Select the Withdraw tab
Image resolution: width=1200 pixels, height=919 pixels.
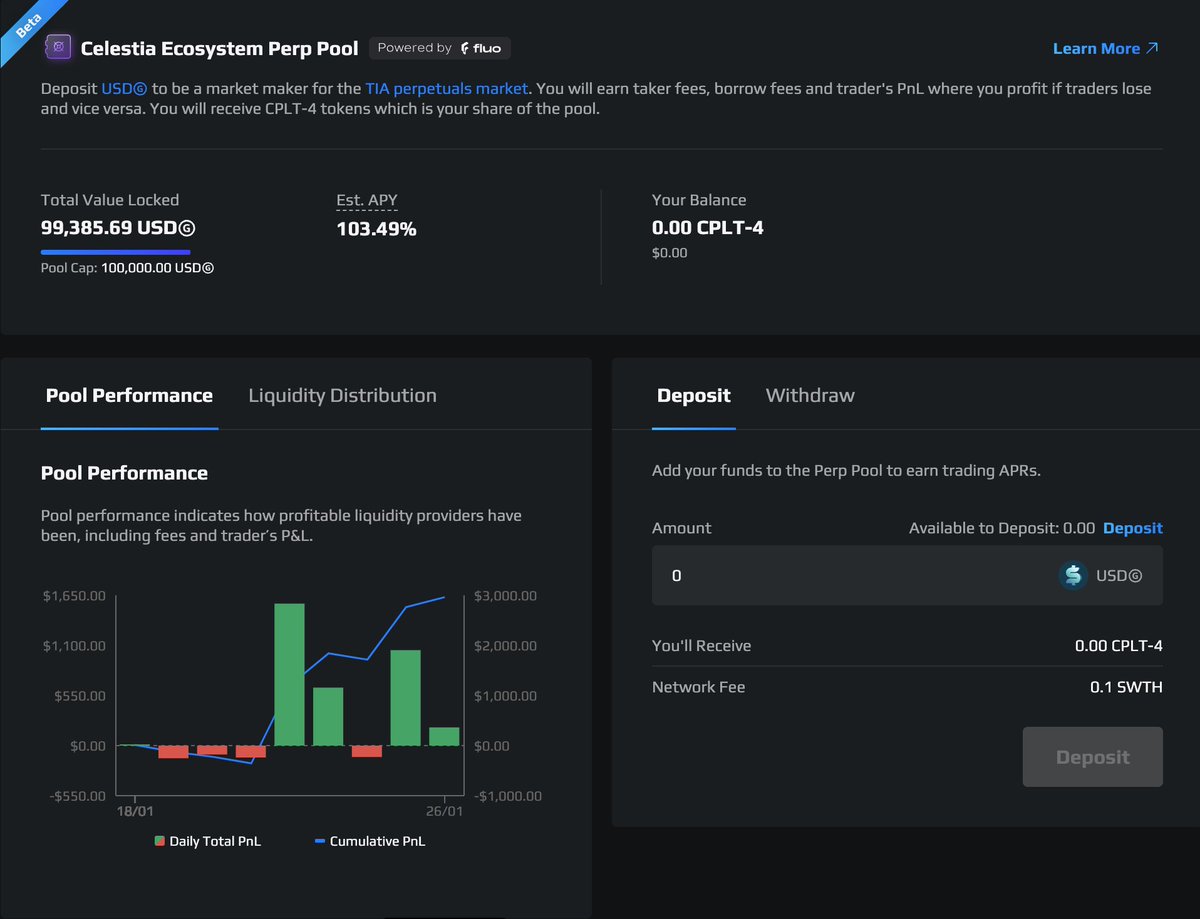810,396
